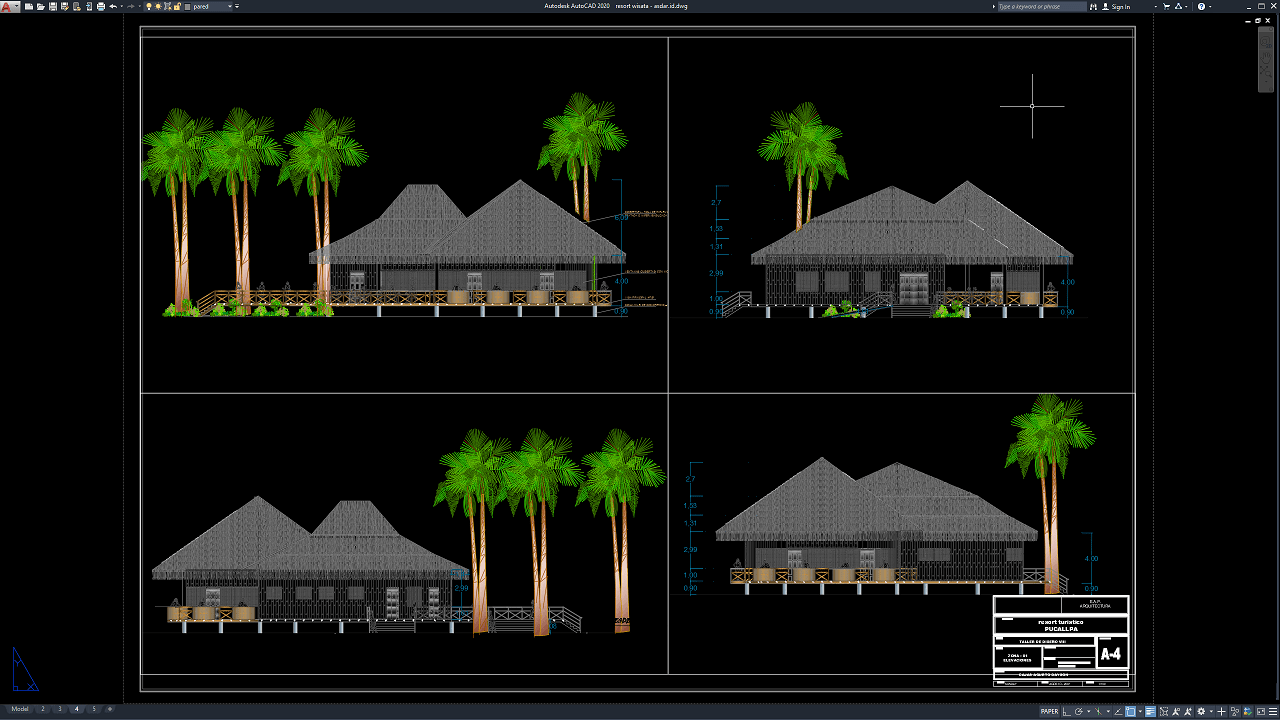Expand the 'pared' layer dropdown

(x=230, y=6)
